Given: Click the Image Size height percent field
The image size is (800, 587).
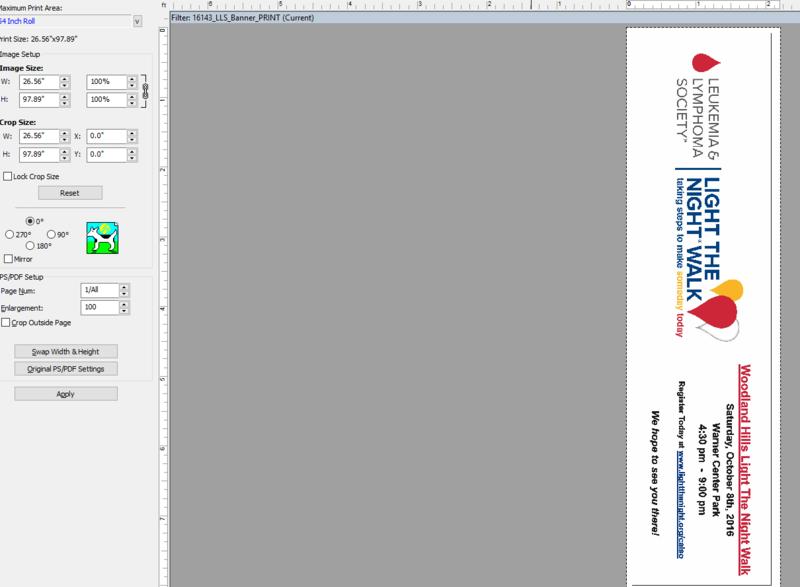Looking at the screenshot, I should 107,99.
